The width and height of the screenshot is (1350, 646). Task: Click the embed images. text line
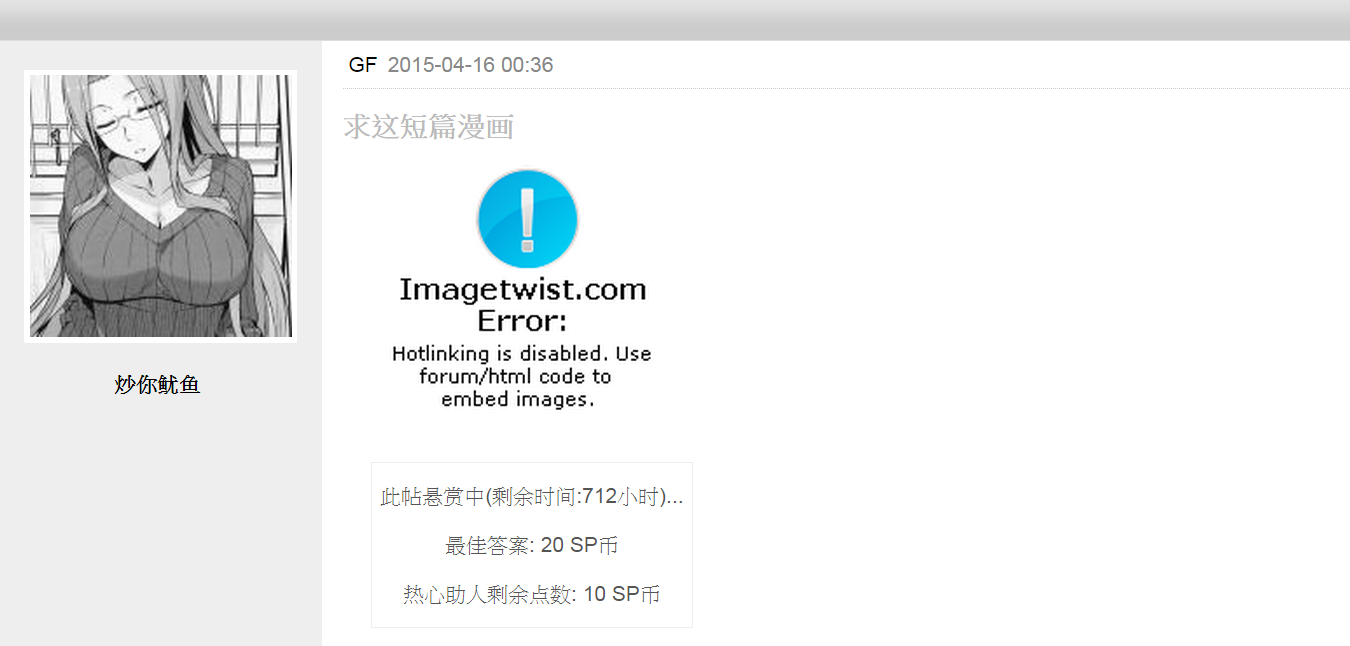coord(518,399)
